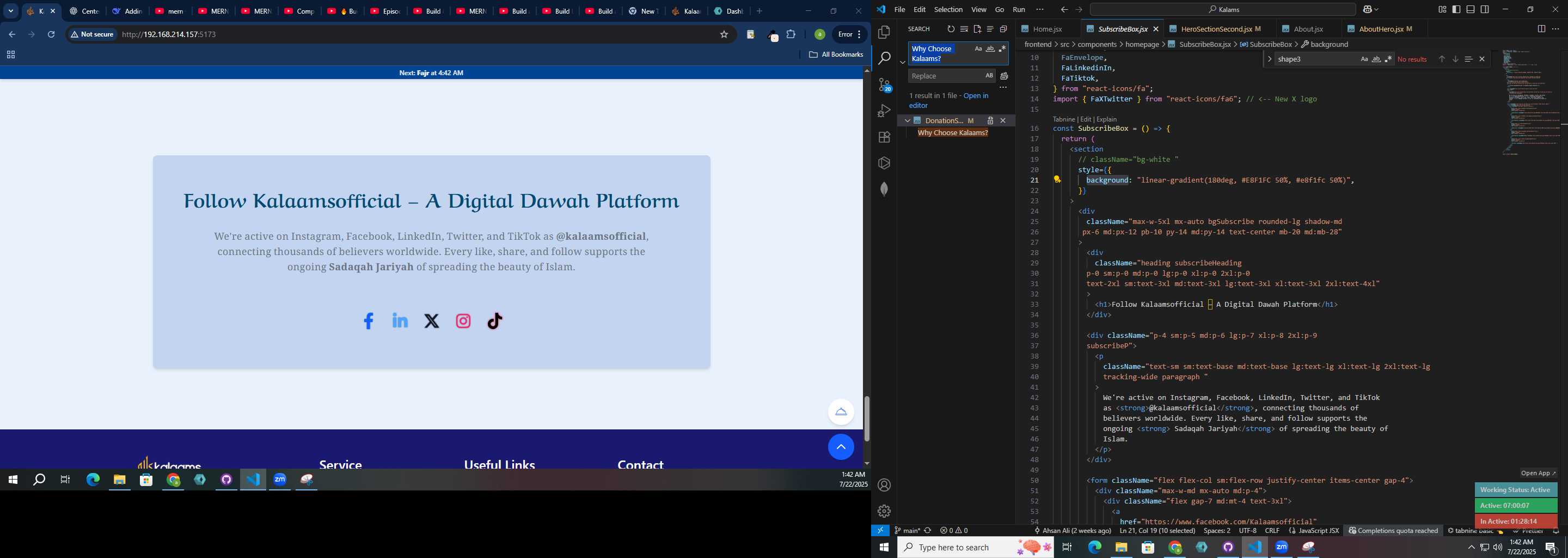Toggle Find in Selection in the find widget
The width and height of the screenshot is (1568, 558).
pos(1468,59)
